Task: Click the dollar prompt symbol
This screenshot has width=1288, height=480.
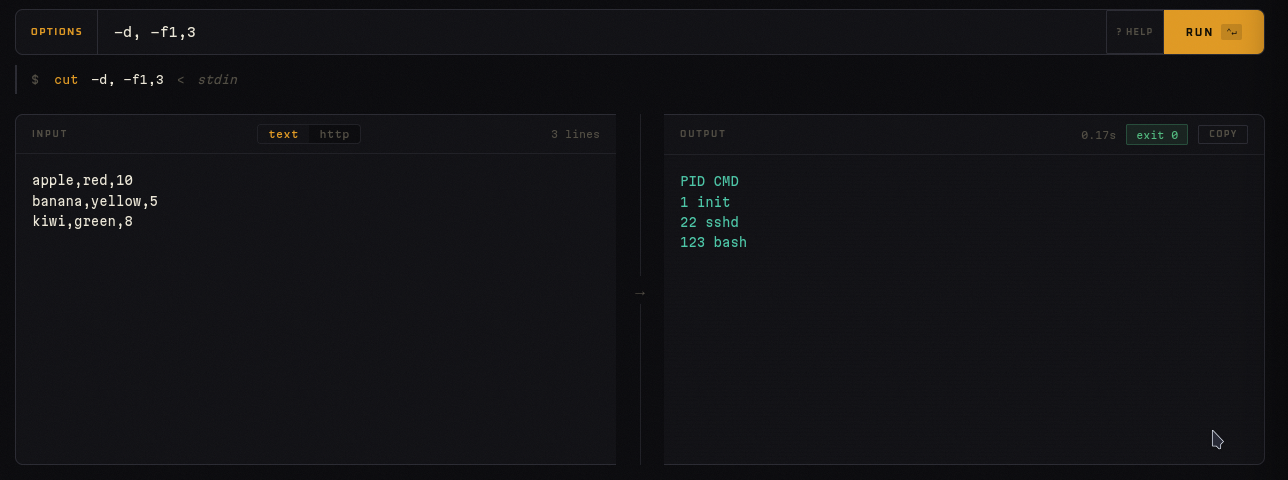Action: (x=35, y=80)
